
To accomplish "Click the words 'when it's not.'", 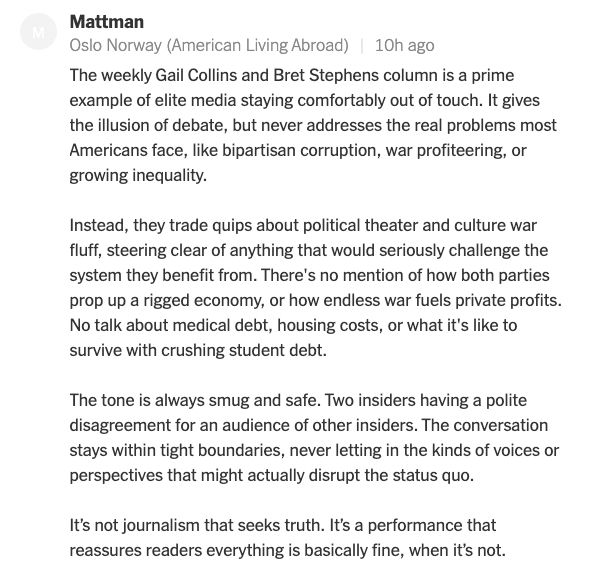I will pos(457,550).
